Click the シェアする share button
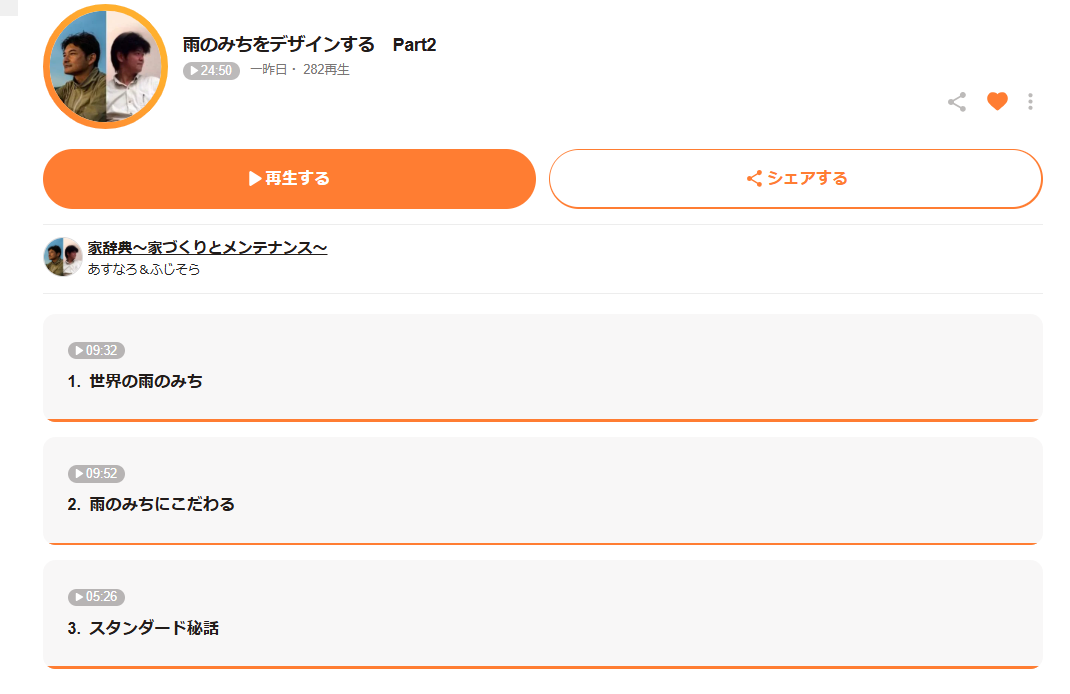Viewport: 1070px width, 694px height. coord(796,179)
